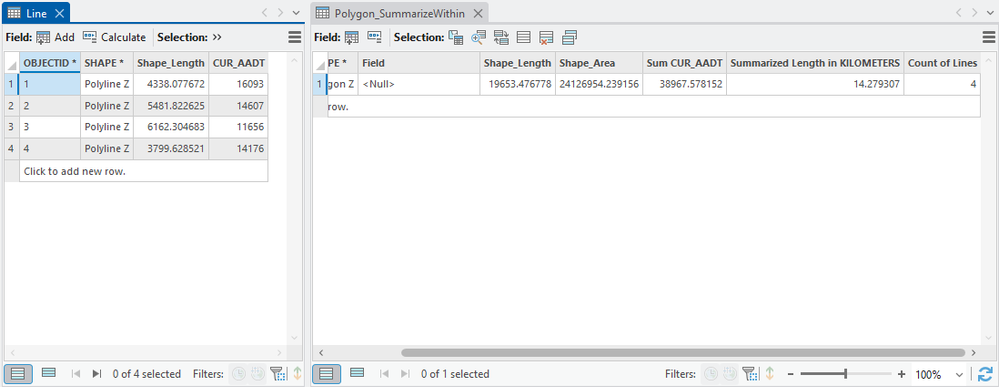999x387 pixels.
Task: Open Line table hamburger menu
Action: click(x=294, y=38)
